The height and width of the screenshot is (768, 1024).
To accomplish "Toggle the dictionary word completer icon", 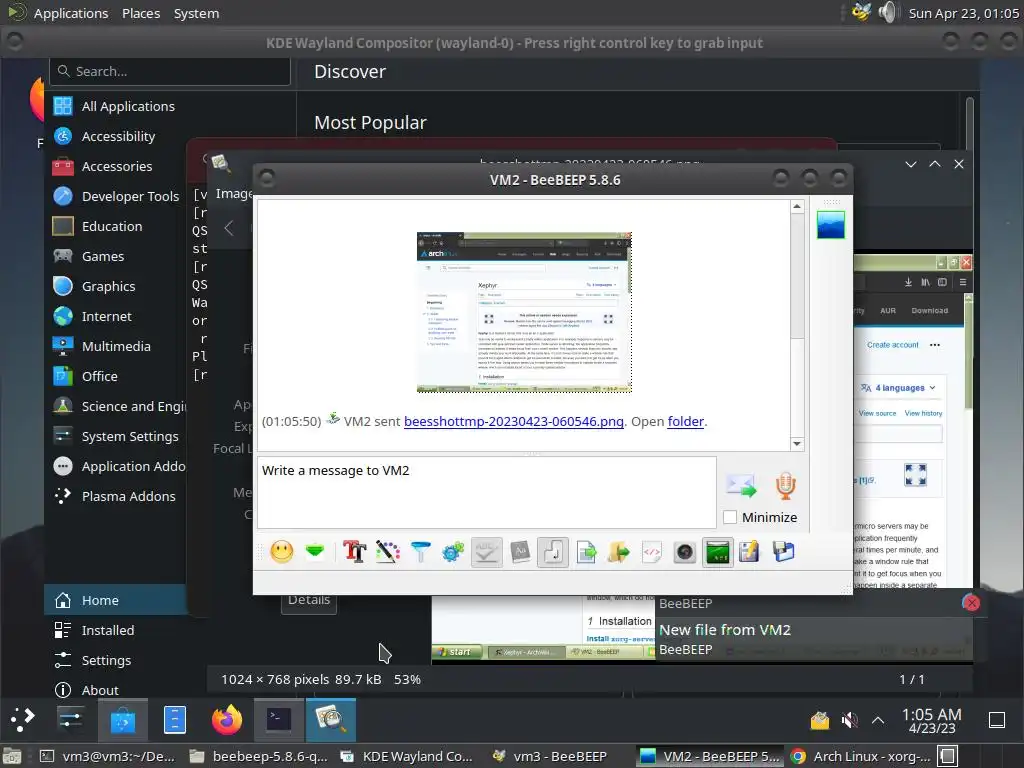I will pos(520,552).
